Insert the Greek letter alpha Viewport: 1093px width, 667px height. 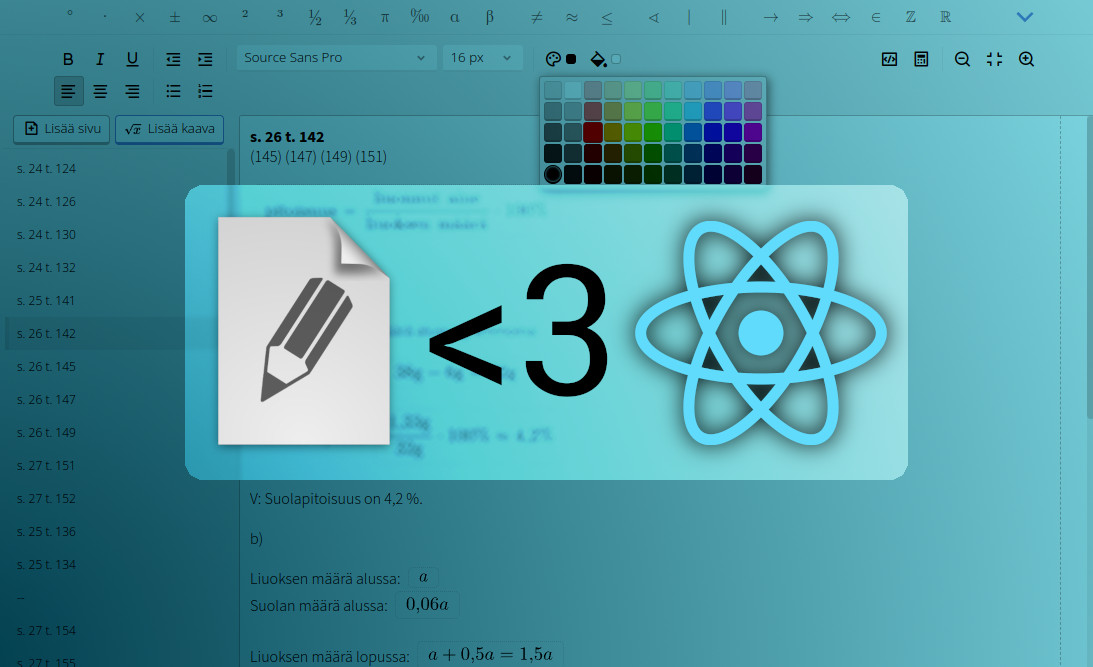tap(454, 17)
